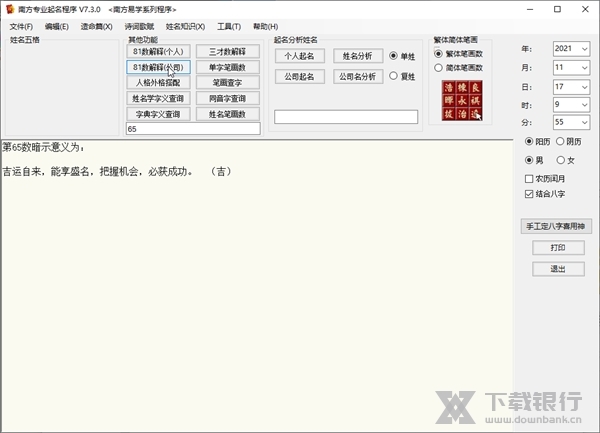Click the 公司名分析 button
The height and width of the screenshot is (433, 600).
[358, 77]
